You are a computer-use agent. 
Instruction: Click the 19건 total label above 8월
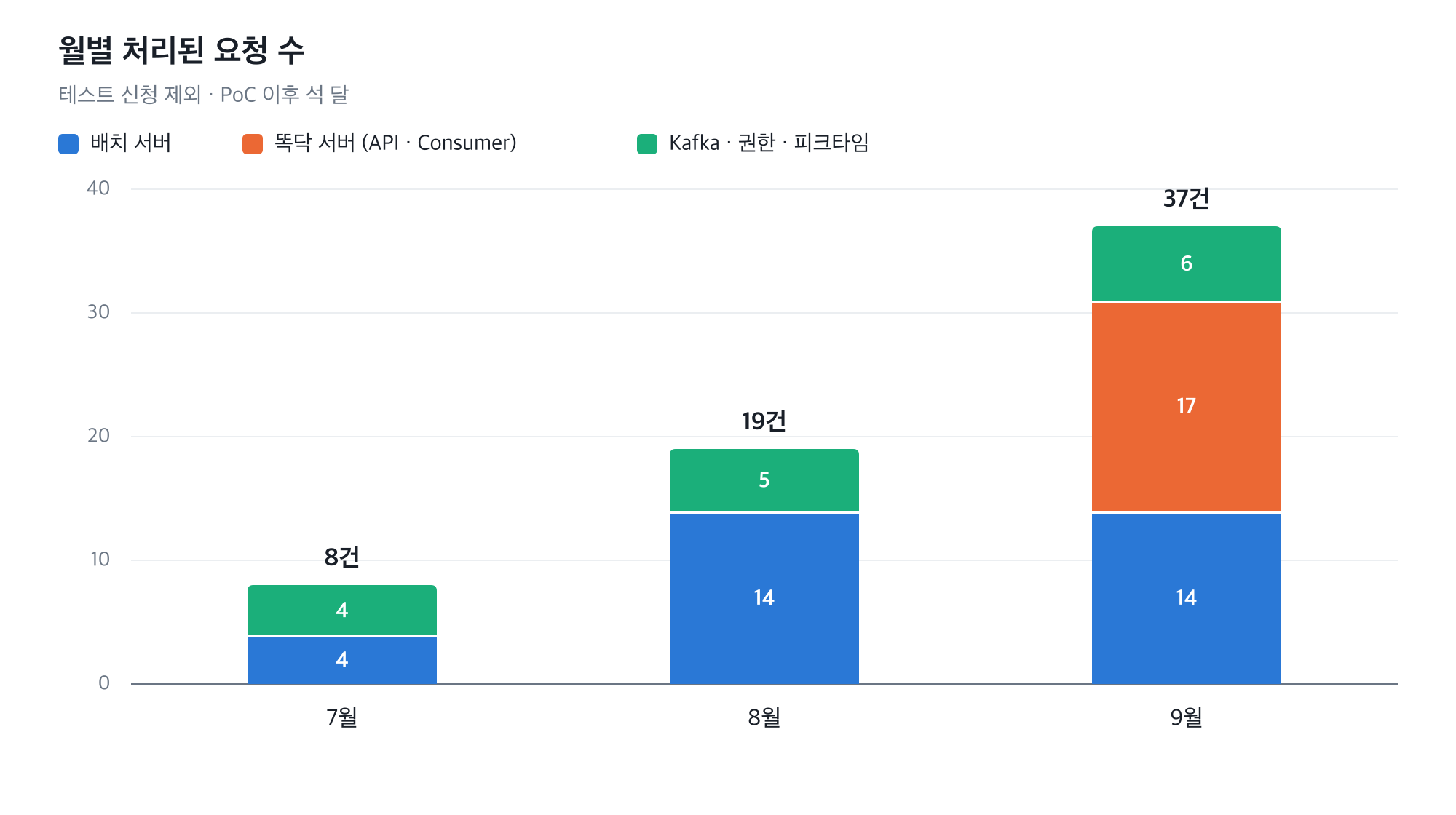click(x=764, y=421)
